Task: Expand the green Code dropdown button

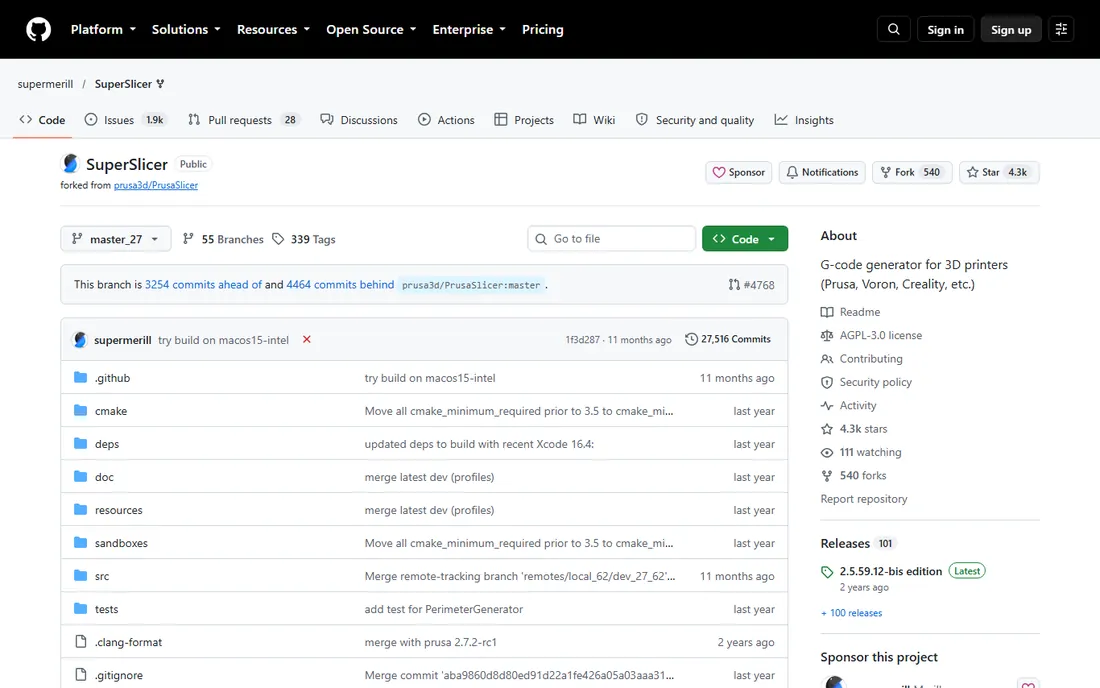Action: tap(745, 239)
